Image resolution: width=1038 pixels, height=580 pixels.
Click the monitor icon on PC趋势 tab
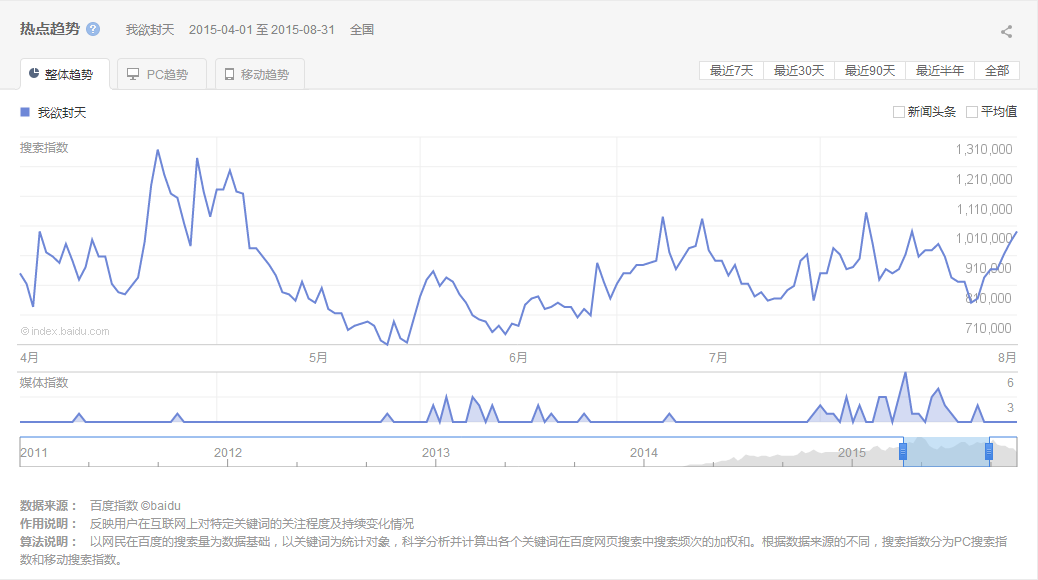133,74
